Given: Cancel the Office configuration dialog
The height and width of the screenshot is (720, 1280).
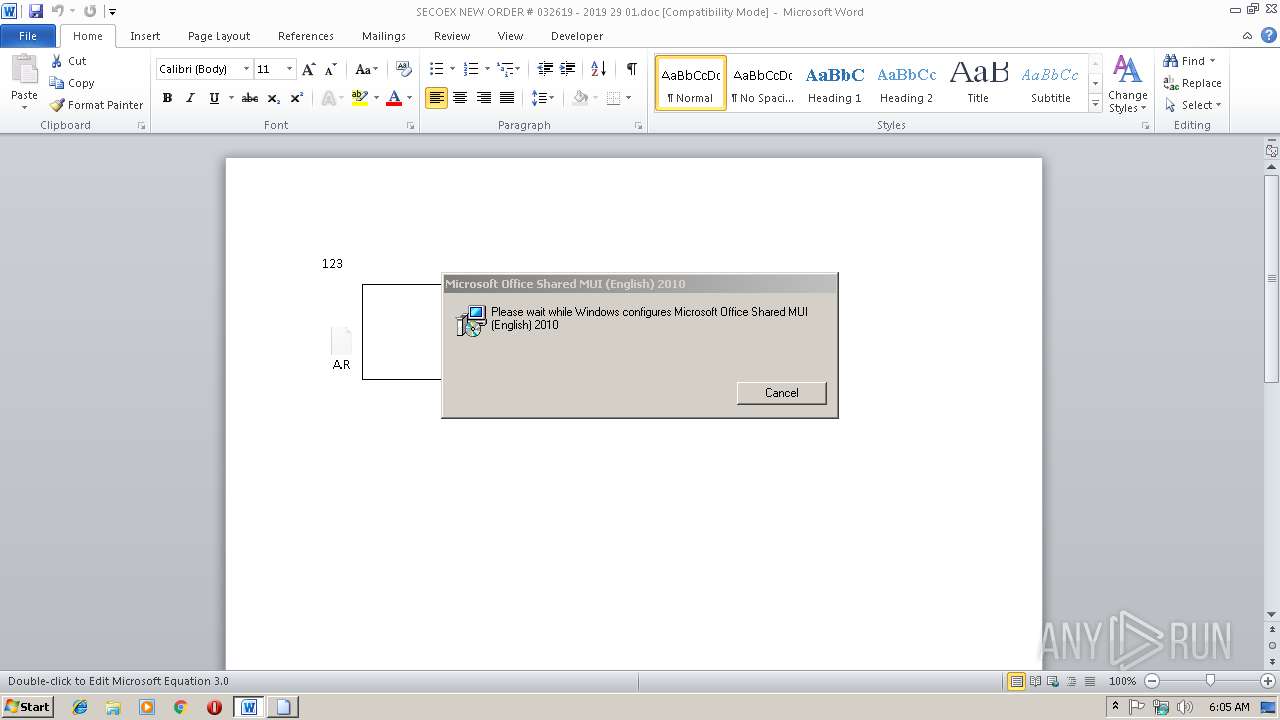Looking at the screenshot, I should tap(781, 393).
